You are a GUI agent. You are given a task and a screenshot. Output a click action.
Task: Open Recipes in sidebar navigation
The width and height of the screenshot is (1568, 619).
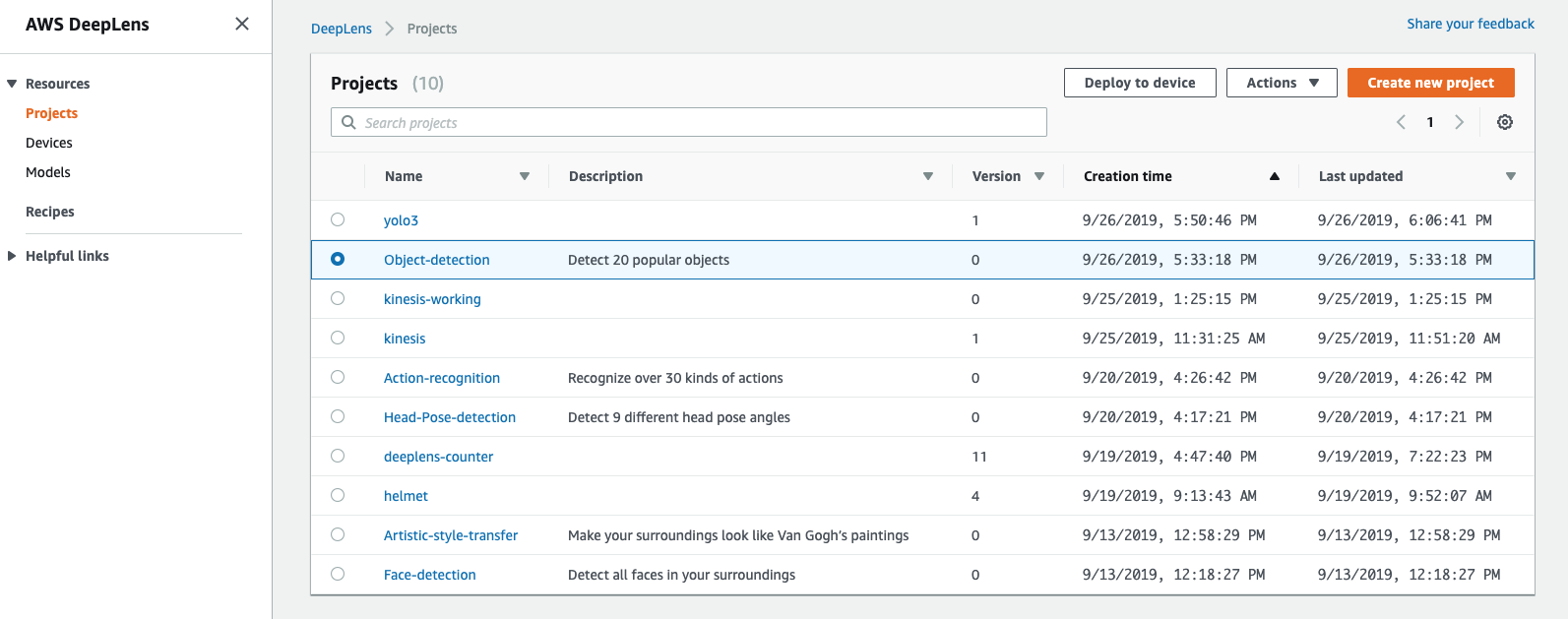(x=50, y=212)
